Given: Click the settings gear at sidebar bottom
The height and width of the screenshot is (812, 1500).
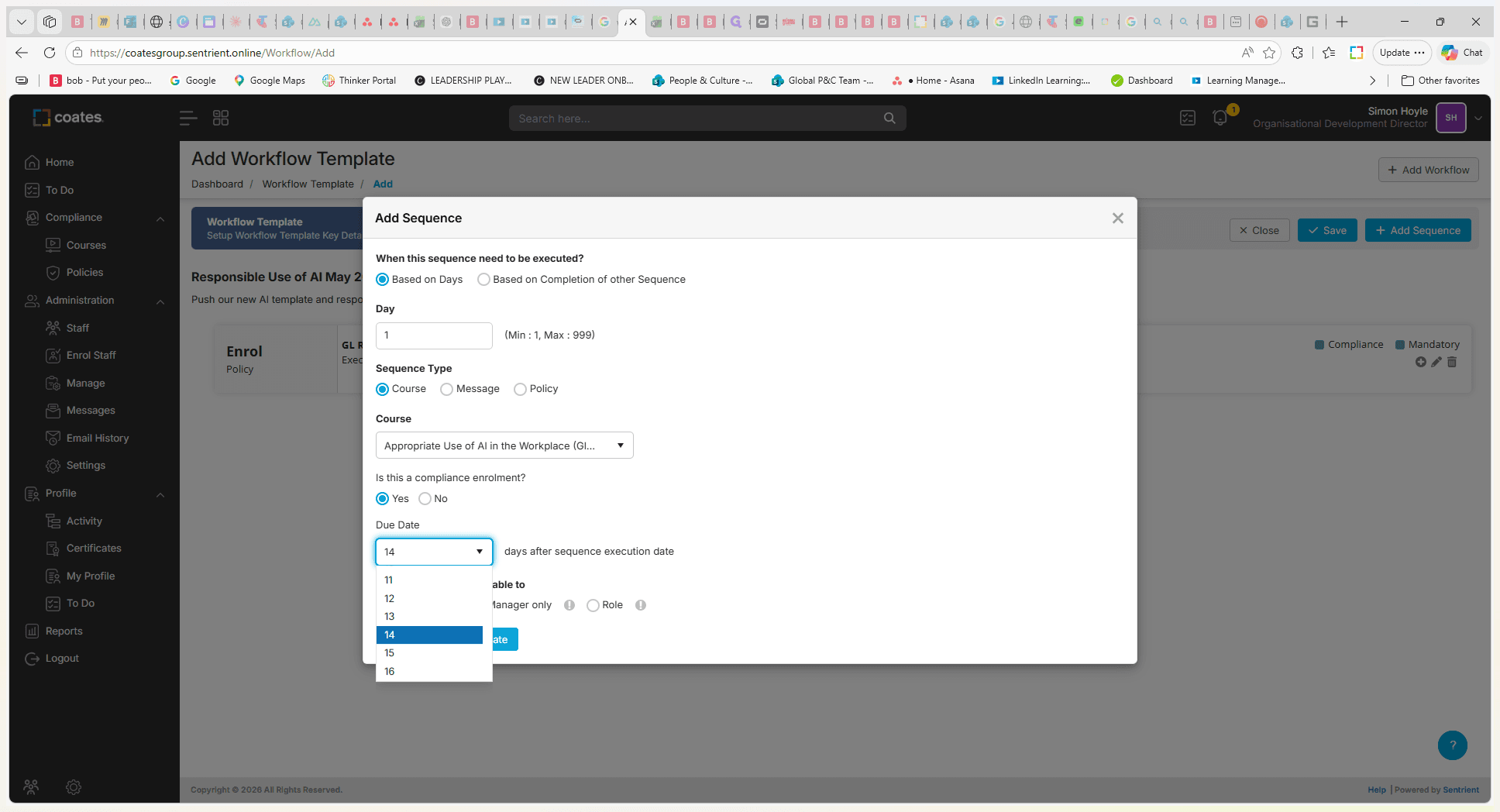Looking at the screenshot, I should [x=74, y=787].
